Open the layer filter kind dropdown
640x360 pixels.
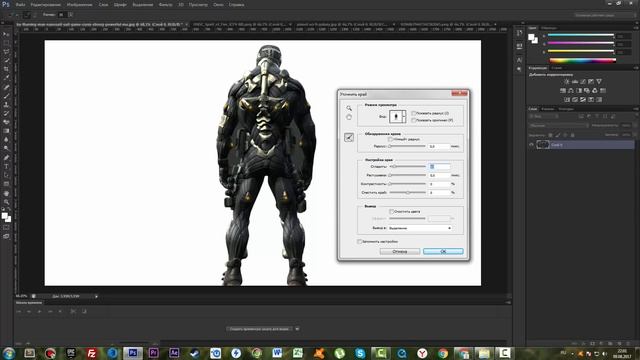coord(544,117)
